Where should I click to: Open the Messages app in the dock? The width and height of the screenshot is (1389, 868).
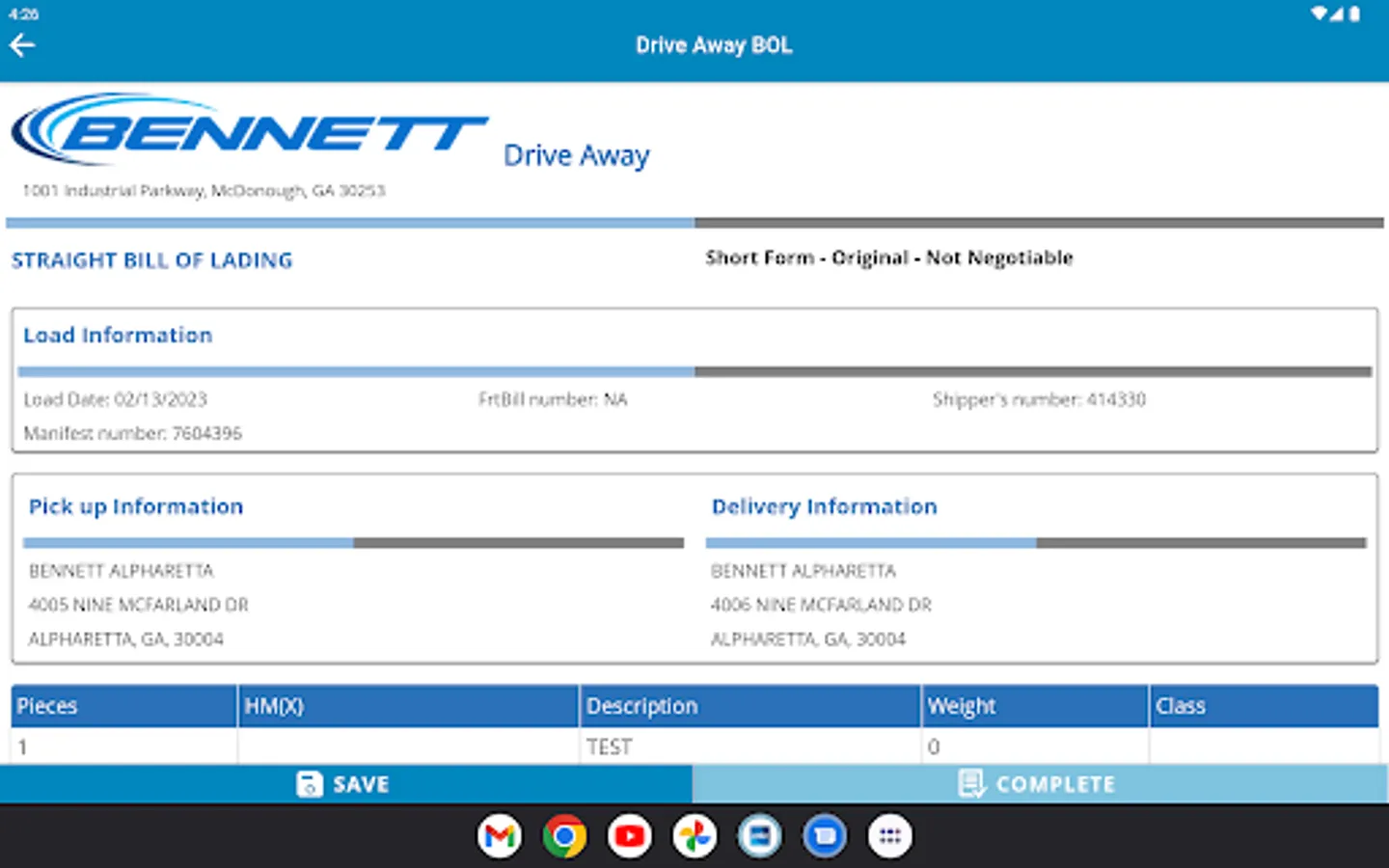tap(825, 836)
